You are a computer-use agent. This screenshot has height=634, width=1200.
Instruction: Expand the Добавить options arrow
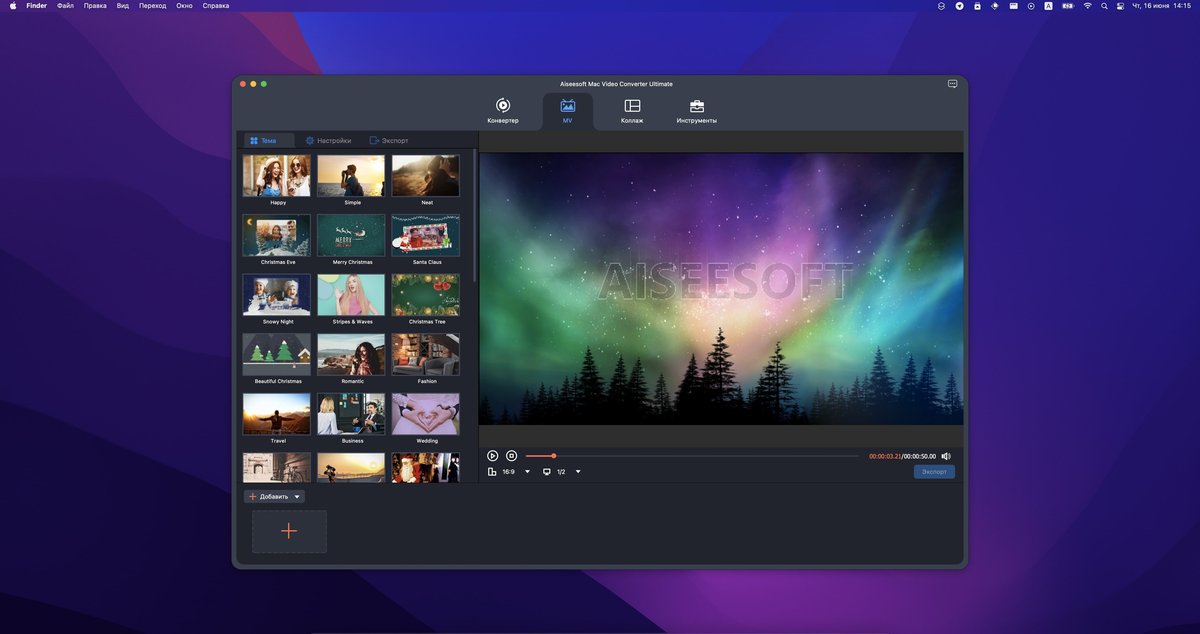[x=297, y=496]
